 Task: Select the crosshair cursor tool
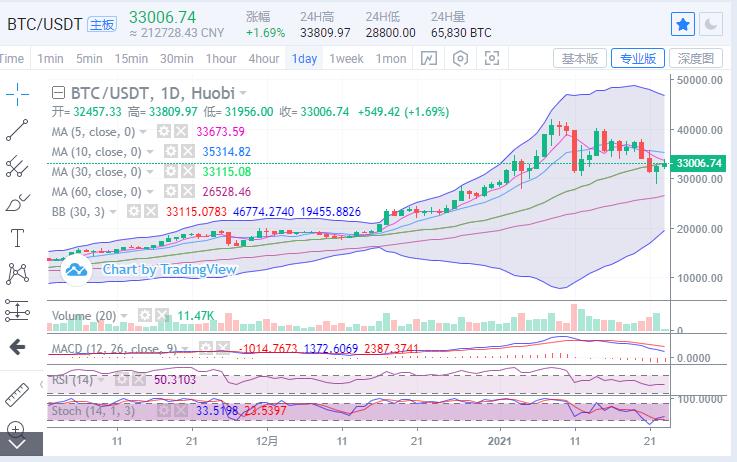(17, 94)
